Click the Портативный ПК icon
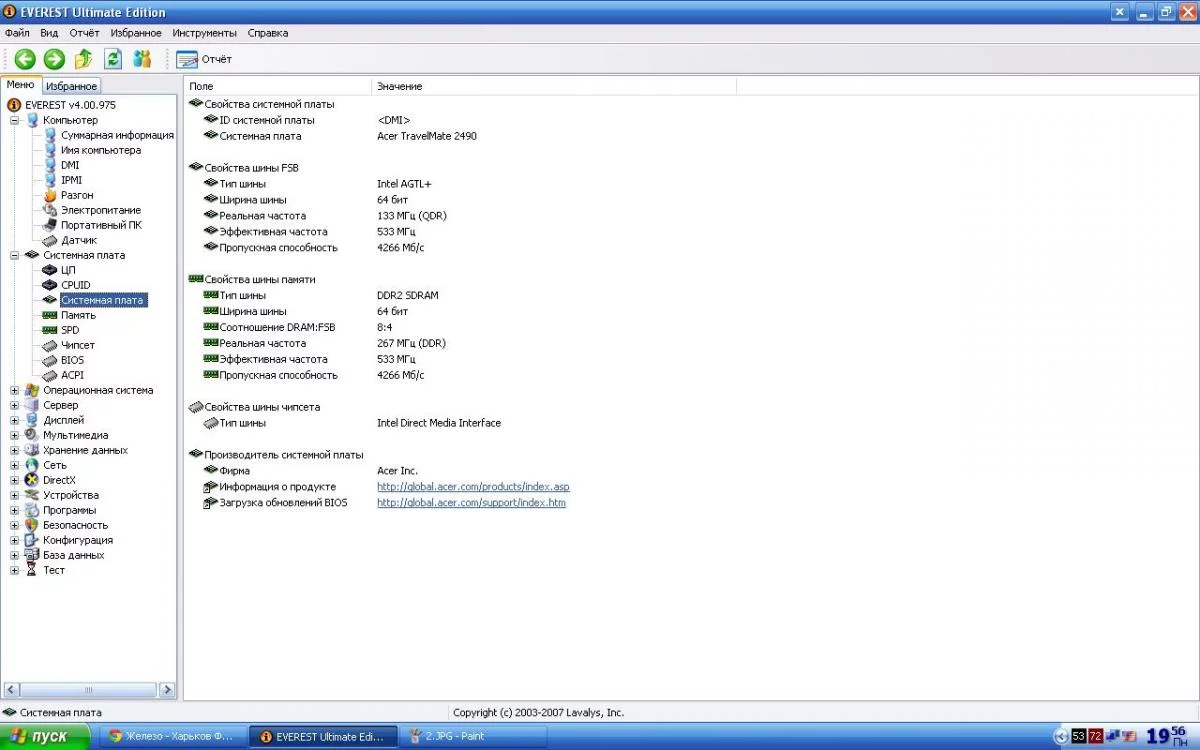The height and width of the screenshot is (750, 1200). [x=50, y=225]
